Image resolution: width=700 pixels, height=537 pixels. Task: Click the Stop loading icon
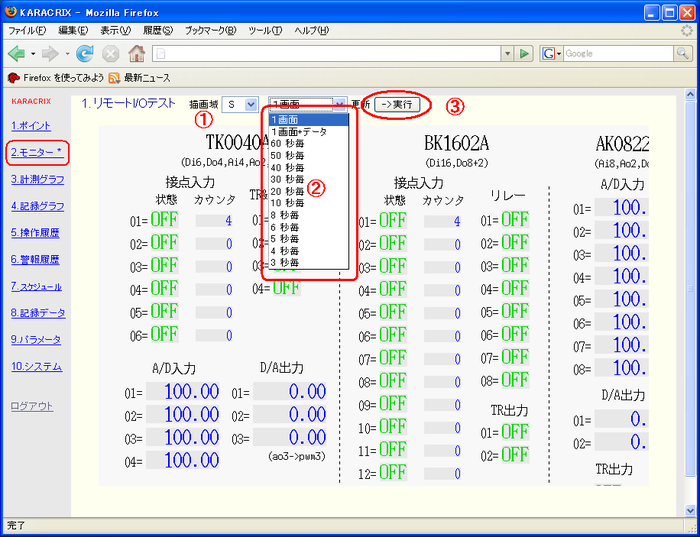(x=110, y=54)
